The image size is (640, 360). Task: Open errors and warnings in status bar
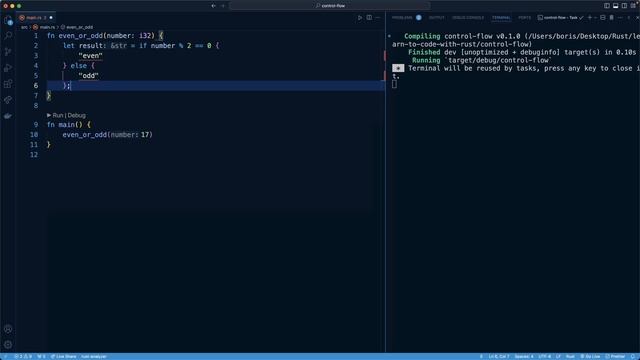coord(23,356)
